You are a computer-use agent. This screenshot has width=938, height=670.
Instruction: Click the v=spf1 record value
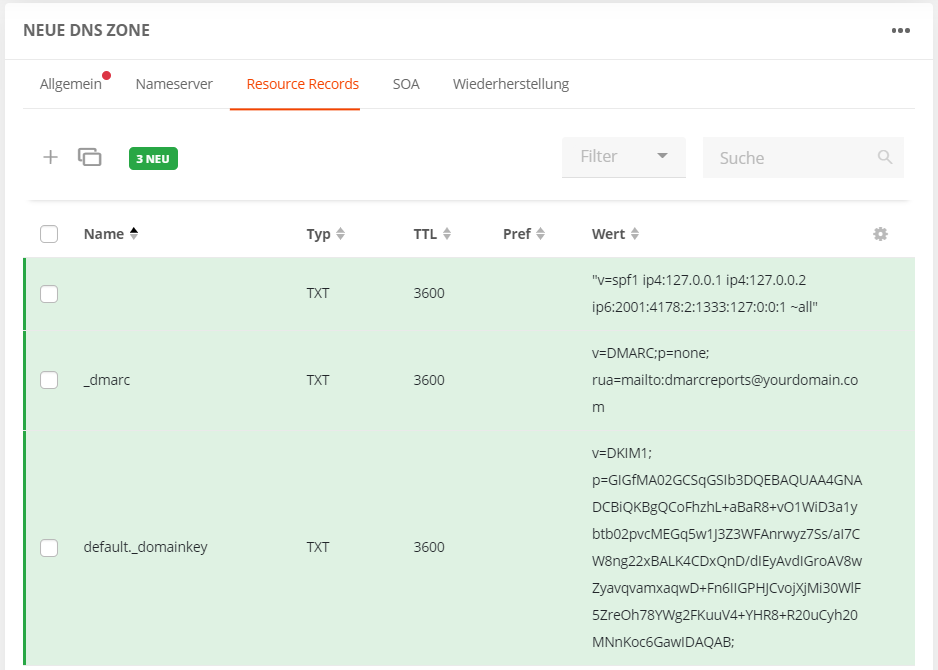(705, 293)
